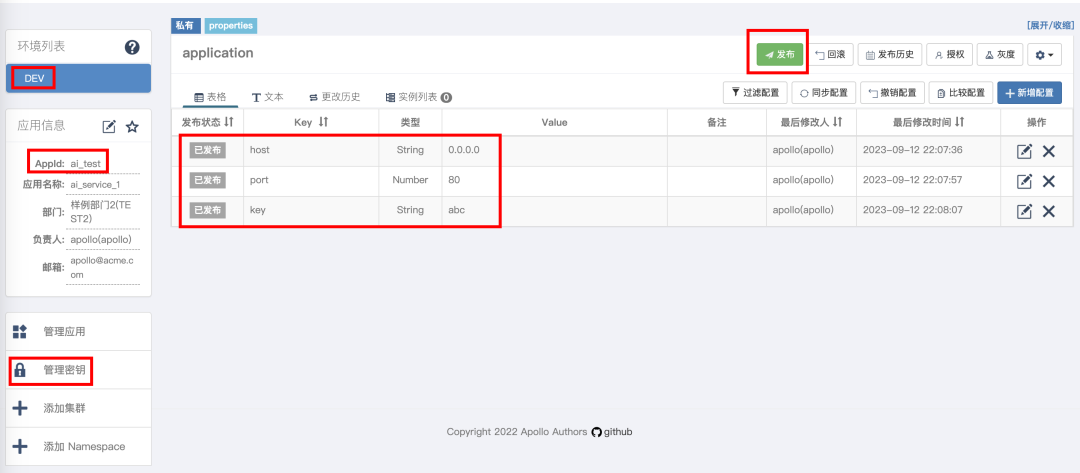Click the edit app info icon
This screenshot has width=1080, height=473.
coord(110,126)
